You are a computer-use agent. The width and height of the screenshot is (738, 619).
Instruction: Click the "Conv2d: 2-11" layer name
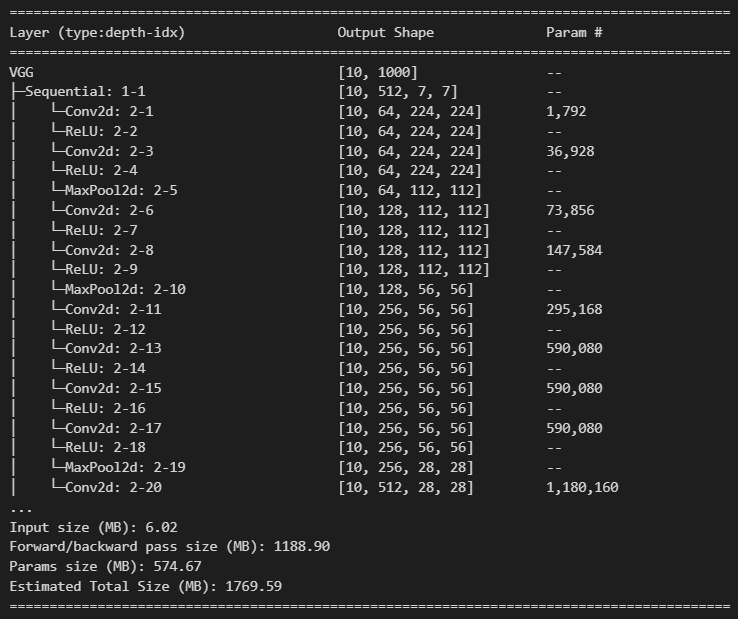pyautogui.click(x=113, y=309)
